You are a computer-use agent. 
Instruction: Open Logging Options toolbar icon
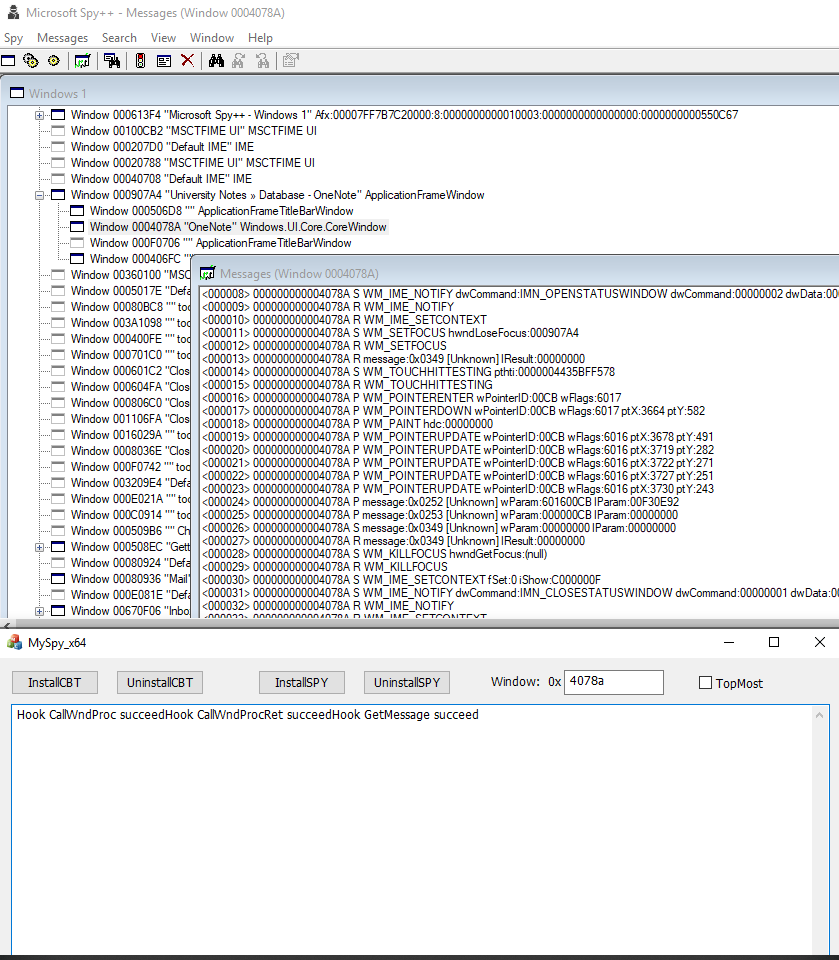click(164, 61)
